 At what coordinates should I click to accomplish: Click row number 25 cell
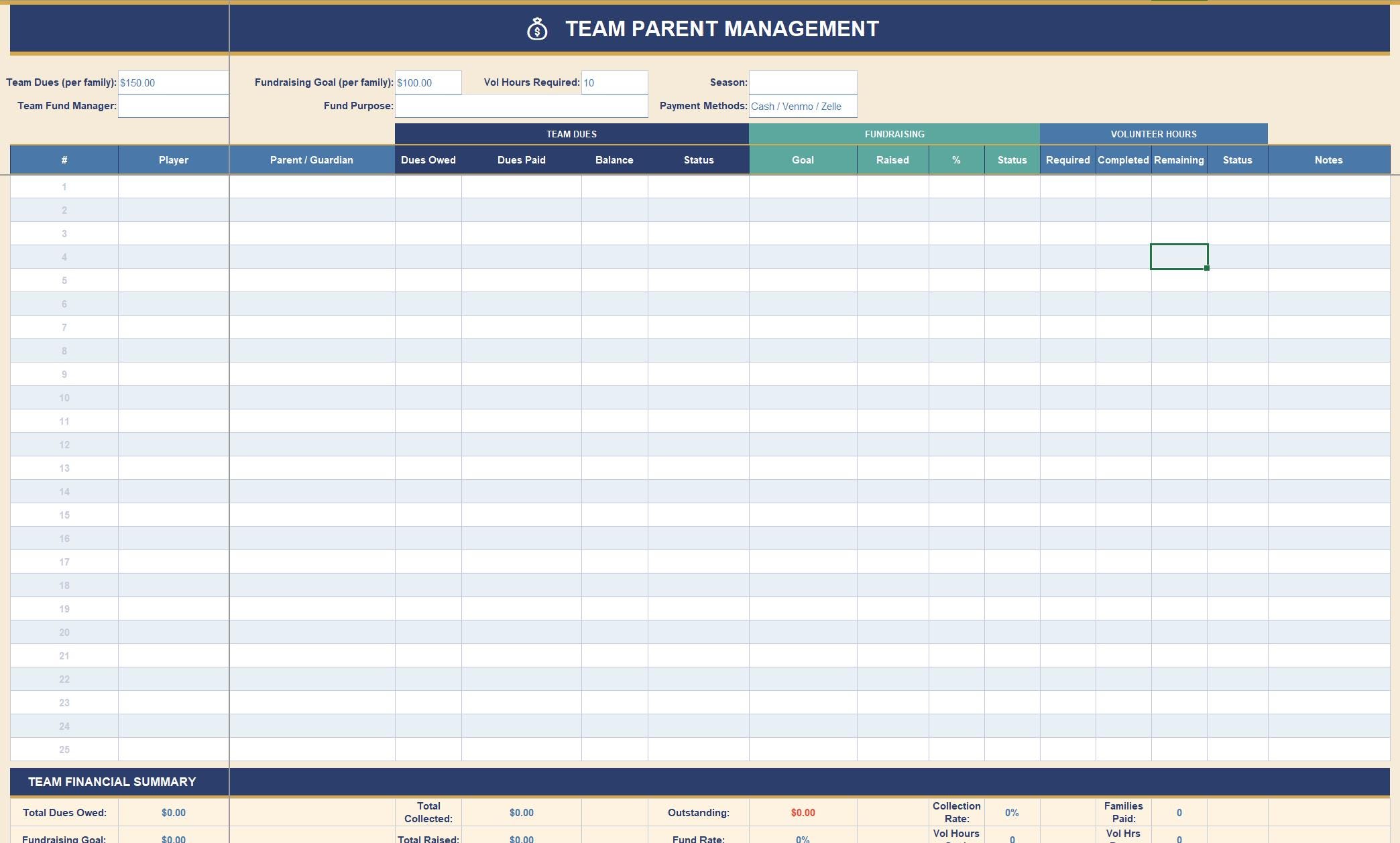pyautogui.click(x=64, y=750)
